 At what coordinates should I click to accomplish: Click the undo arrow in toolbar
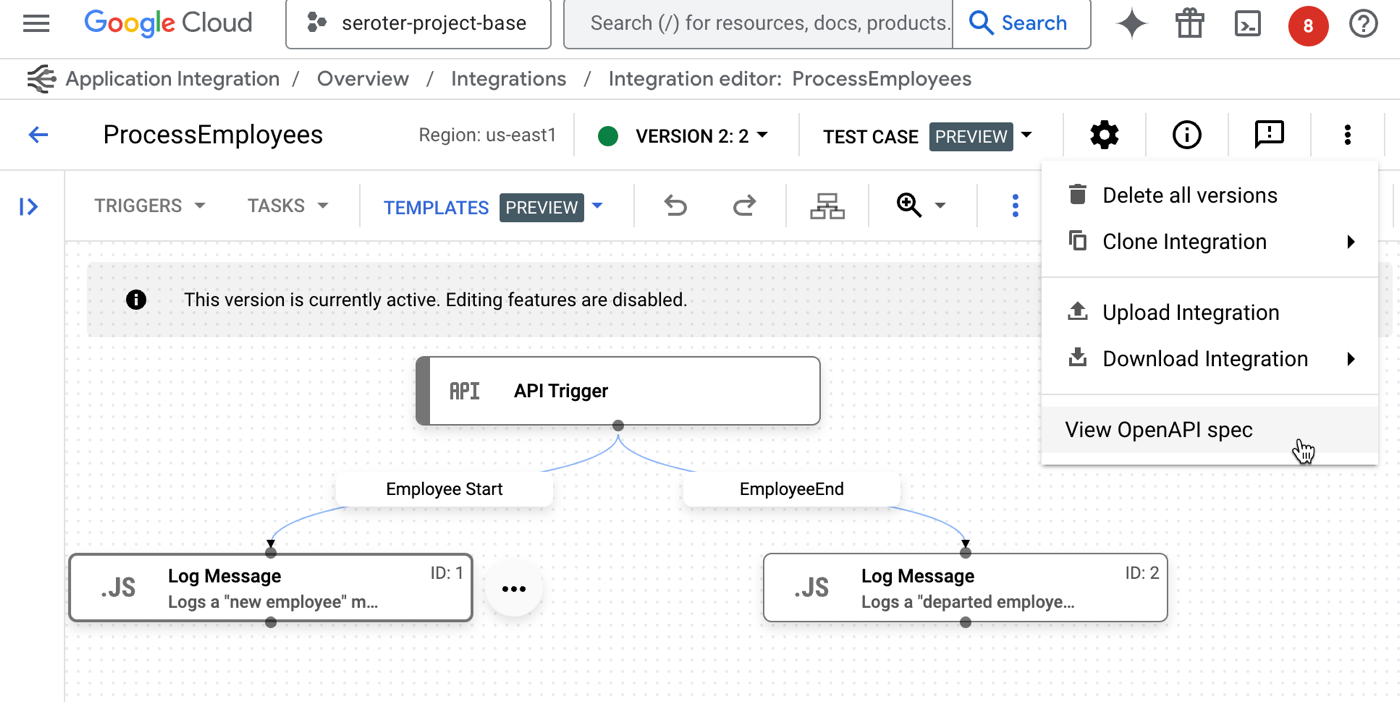tap(676, 206)
